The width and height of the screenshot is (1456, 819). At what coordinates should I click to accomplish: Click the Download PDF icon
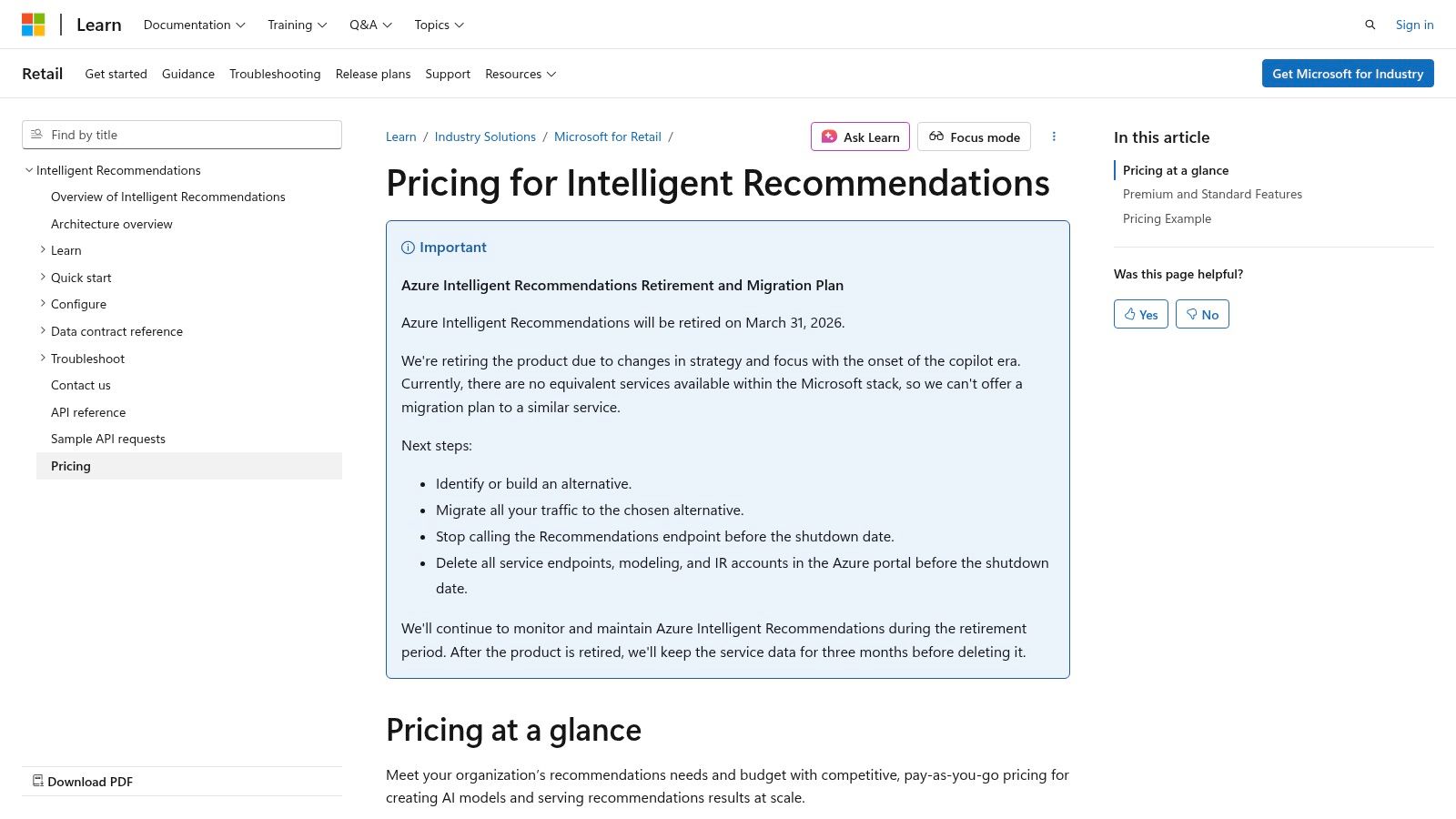point(38,781)
